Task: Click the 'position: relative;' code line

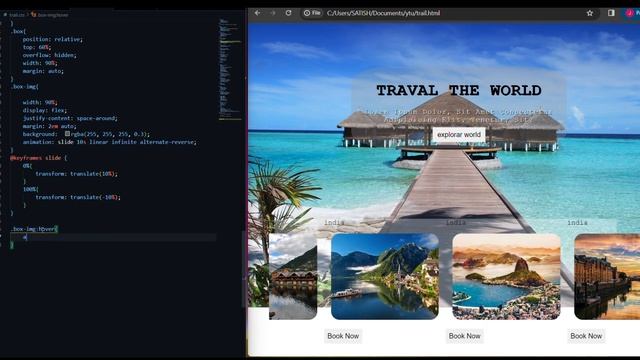Action: [x=52, y=39]
